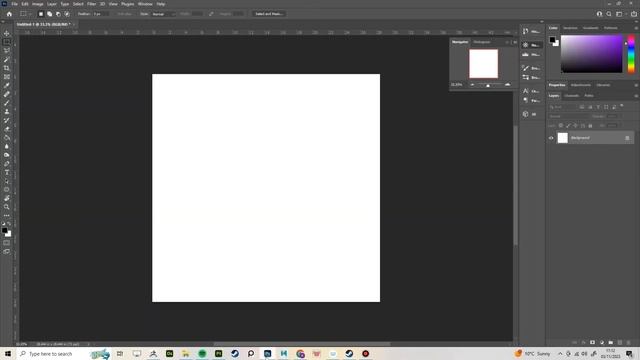The width and height of the screenshot is (640, 360).
Task: Enable Add to selection mode
Action: pyautogui.click(x=49, y=14)
